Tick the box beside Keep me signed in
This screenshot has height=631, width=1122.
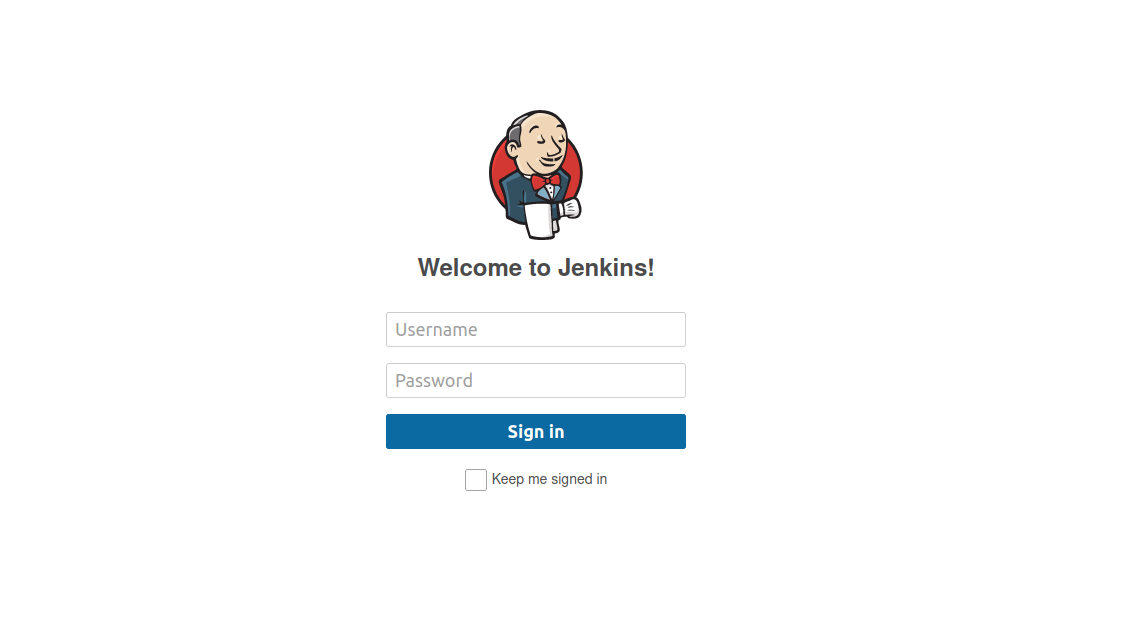click(x=476, y=479)
